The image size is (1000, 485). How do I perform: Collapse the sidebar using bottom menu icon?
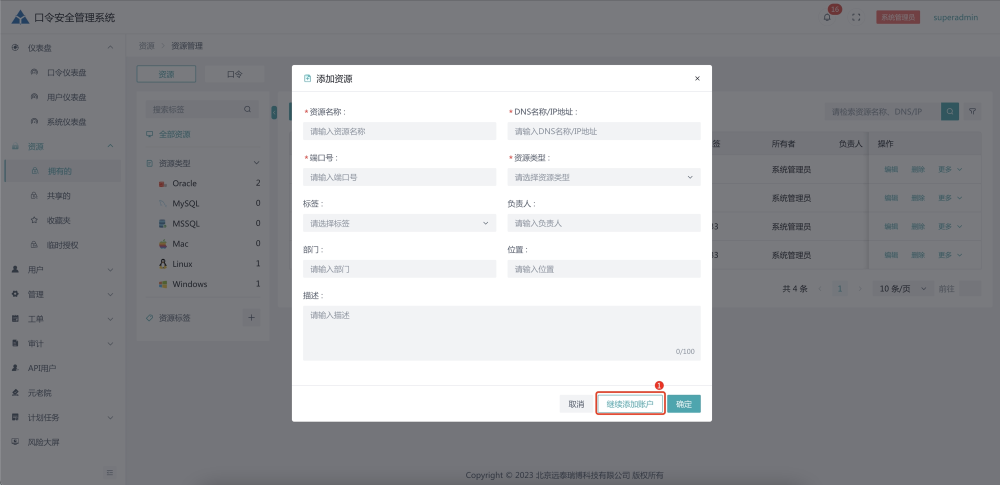[x=110, y=472]
